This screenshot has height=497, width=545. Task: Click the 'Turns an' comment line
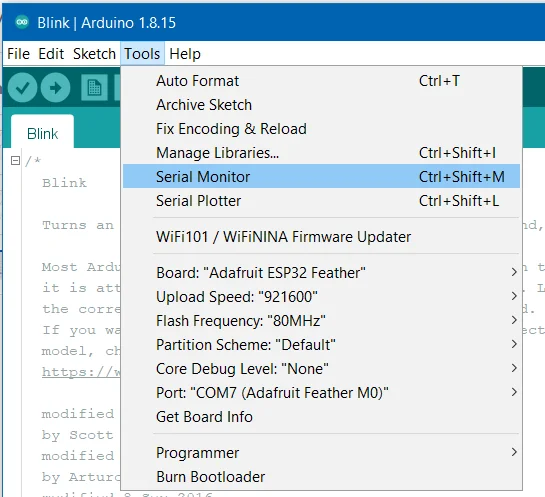pyautogui.click(x=78, y=225)
